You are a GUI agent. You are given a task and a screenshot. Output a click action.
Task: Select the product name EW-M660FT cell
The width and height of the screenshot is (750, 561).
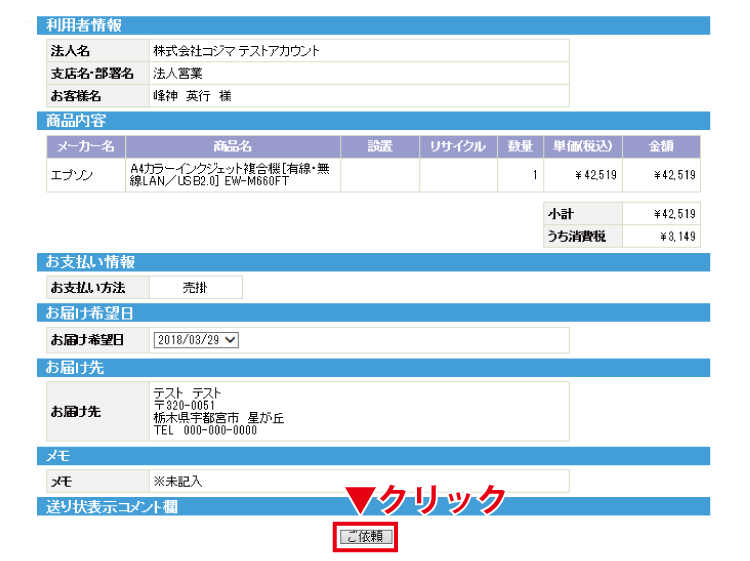[x=233, y=175]
